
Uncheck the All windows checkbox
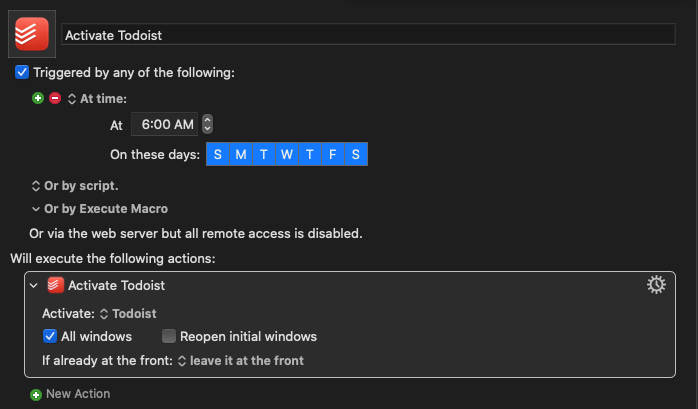50,336
